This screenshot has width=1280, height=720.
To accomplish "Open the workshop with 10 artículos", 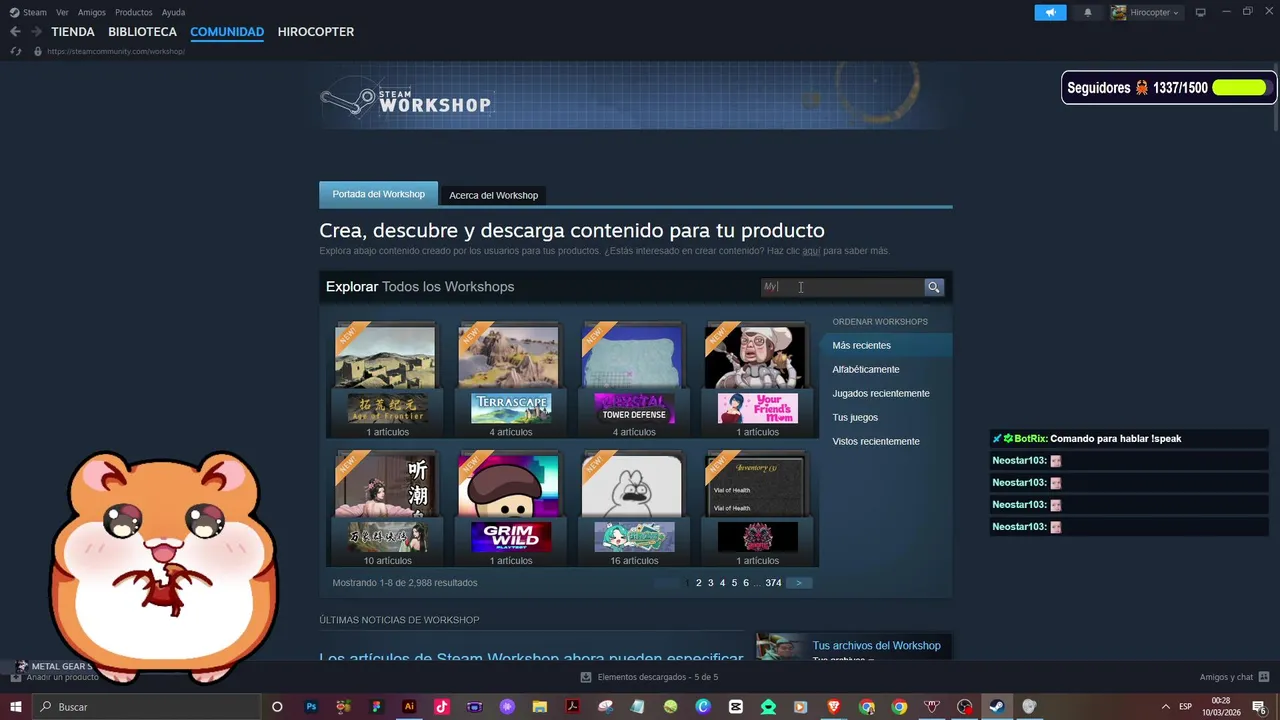I will (x=386, y=508).
